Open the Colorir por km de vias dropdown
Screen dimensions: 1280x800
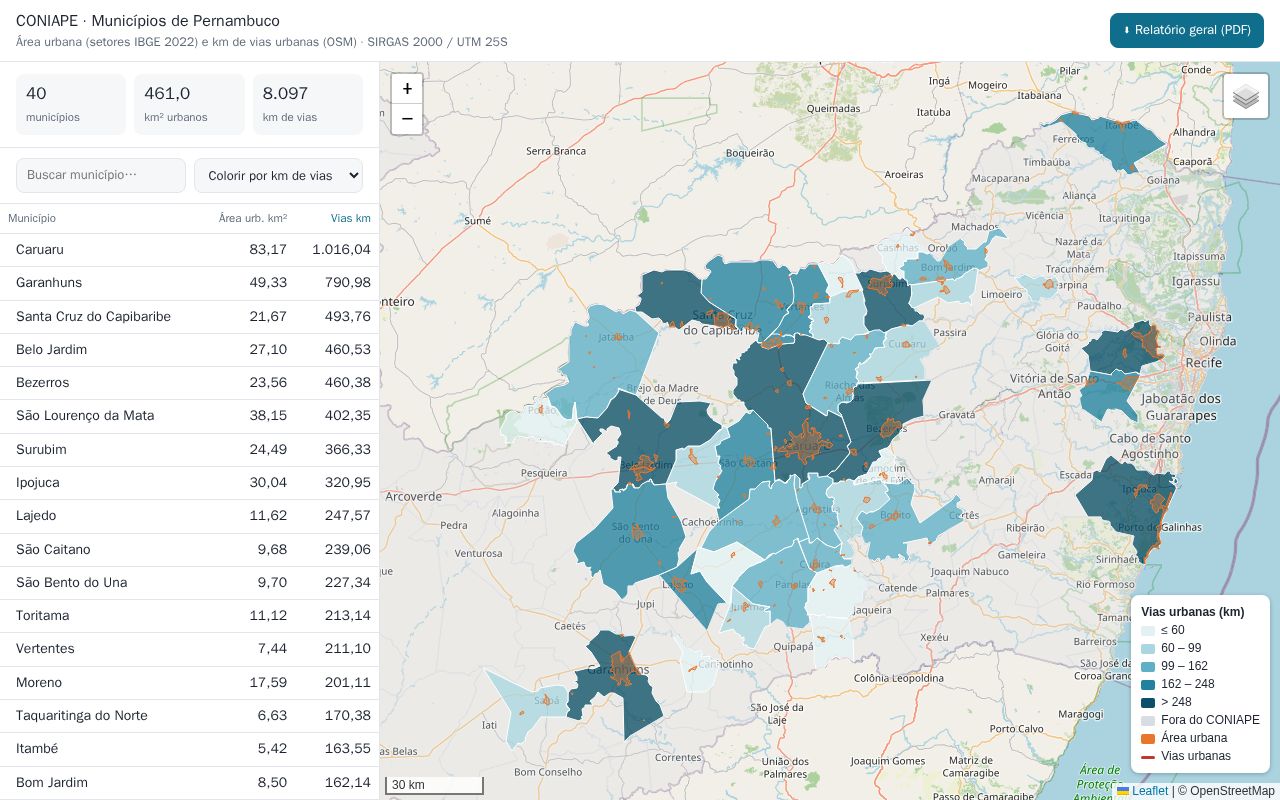click(x=278, y=175)
